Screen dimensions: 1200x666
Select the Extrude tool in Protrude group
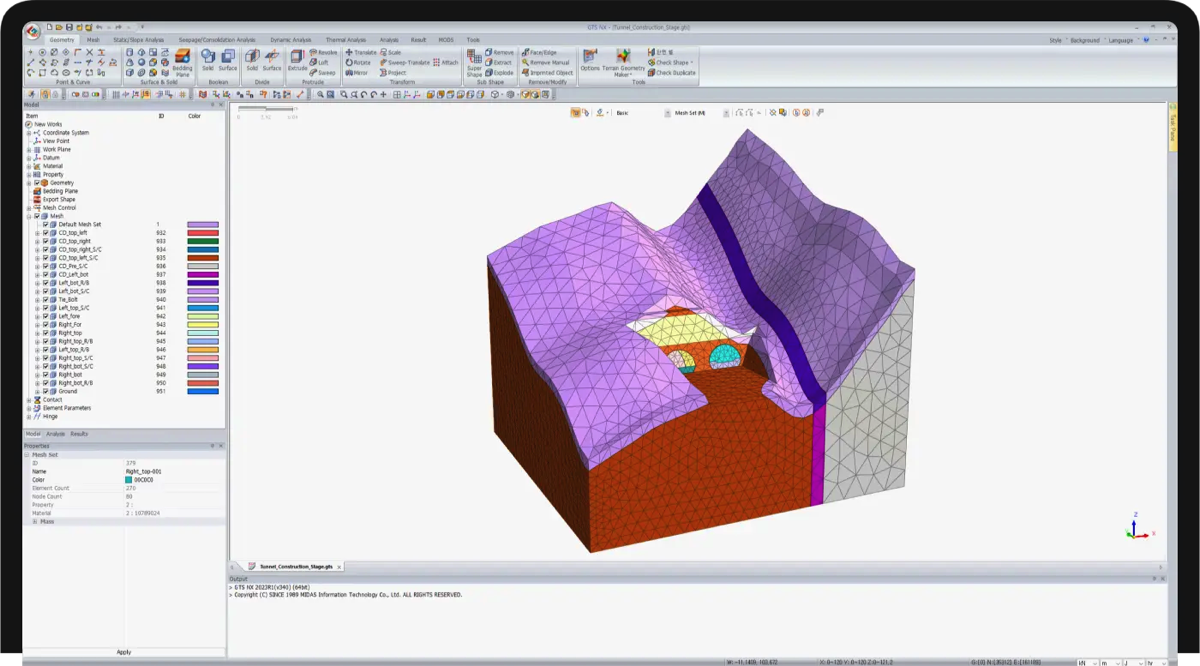click(x=297, y=60)
